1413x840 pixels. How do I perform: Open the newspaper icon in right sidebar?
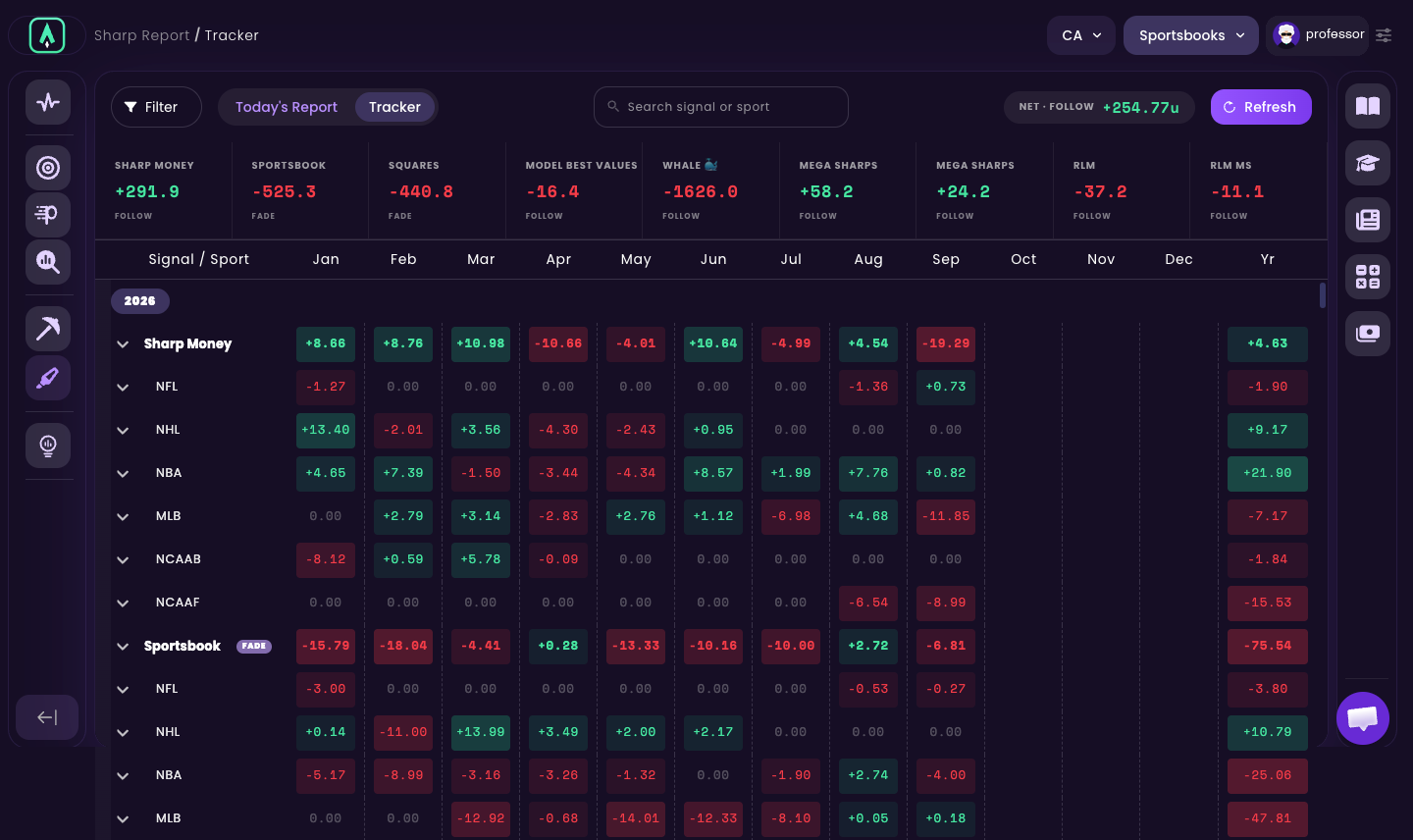(1368, 220)
